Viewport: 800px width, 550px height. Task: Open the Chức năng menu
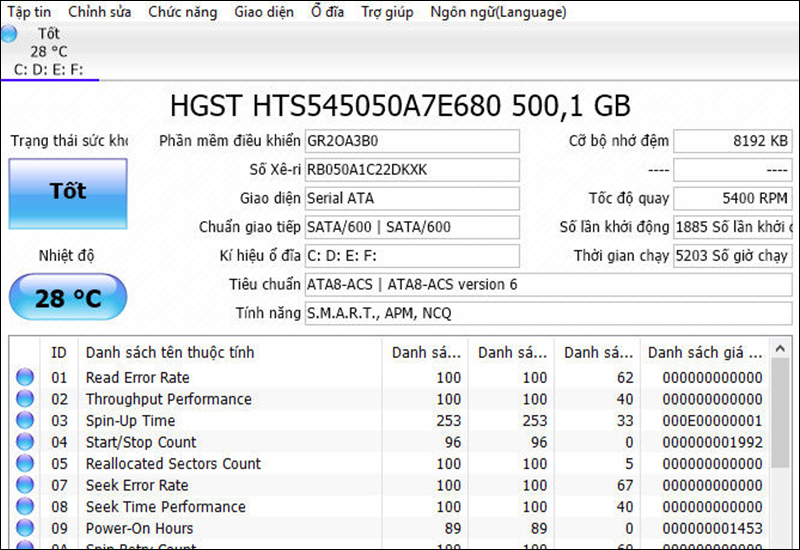coord(183,12)
